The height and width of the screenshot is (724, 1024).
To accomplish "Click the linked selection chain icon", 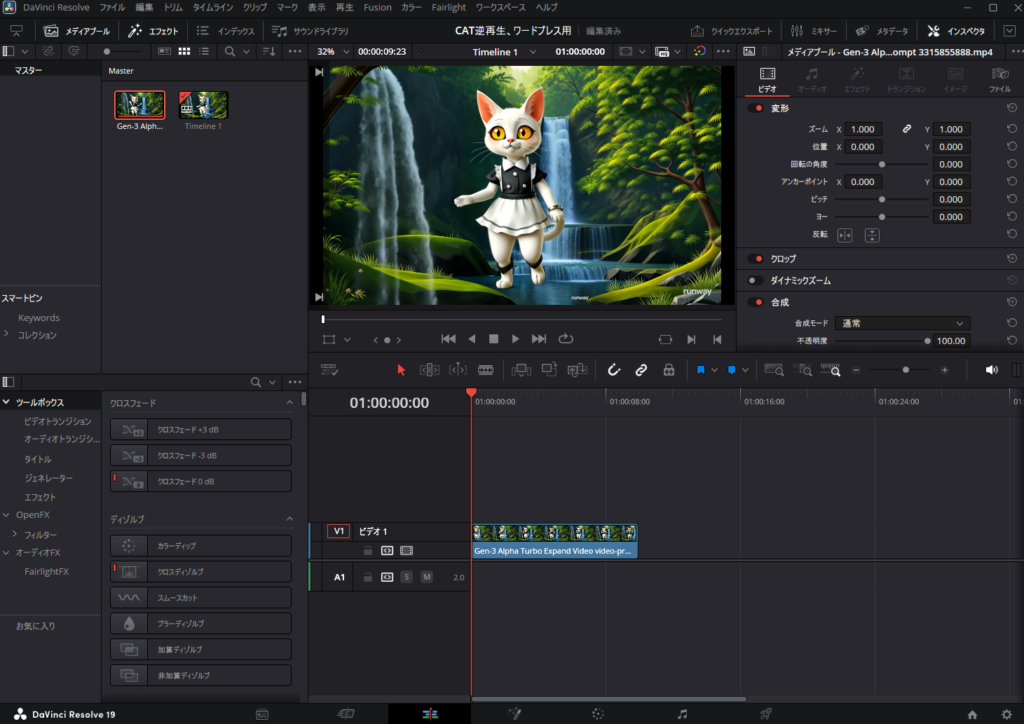I will tap(641, 370).
